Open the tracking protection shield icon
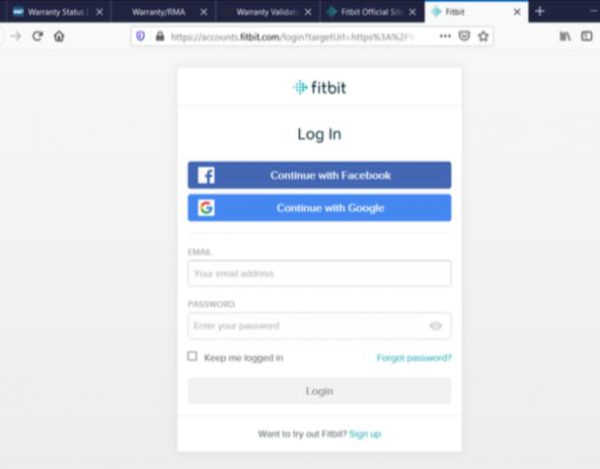 click(x=140, y=36)
